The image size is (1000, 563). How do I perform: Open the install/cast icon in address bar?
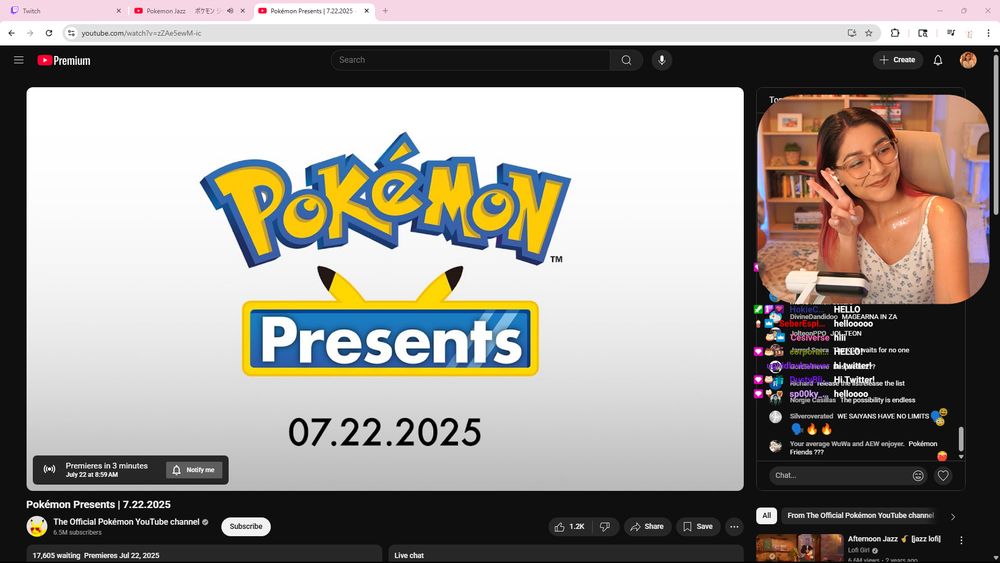851,33
